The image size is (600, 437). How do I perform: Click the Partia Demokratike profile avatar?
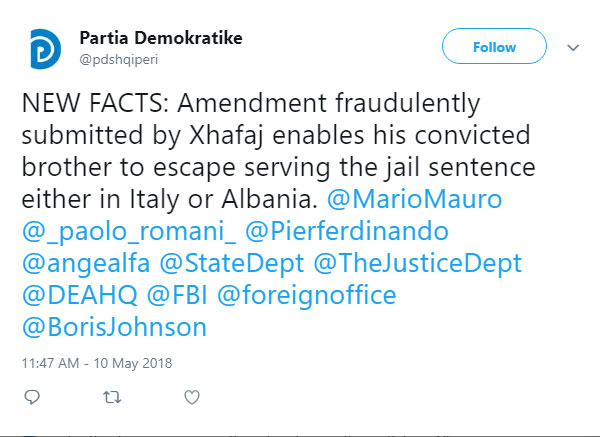tap(43, 49)
